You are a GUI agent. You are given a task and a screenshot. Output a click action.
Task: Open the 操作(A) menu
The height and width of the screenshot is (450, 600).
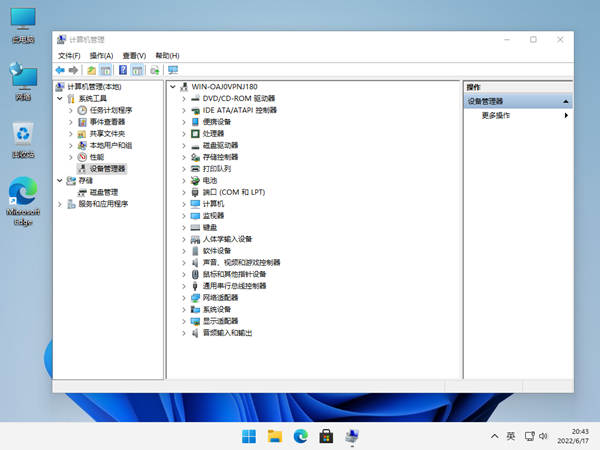[x=101, y=55]
